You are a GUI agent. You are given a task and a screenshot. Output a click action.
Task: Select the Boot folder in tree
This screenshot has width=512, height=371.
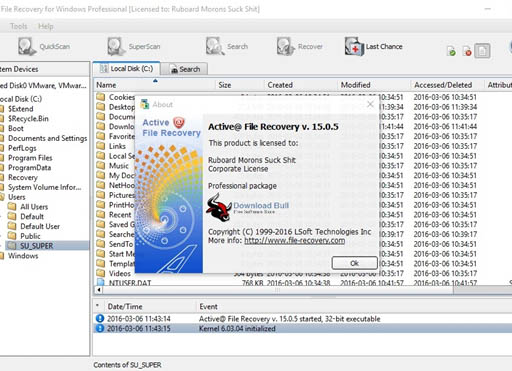[16, 128]
